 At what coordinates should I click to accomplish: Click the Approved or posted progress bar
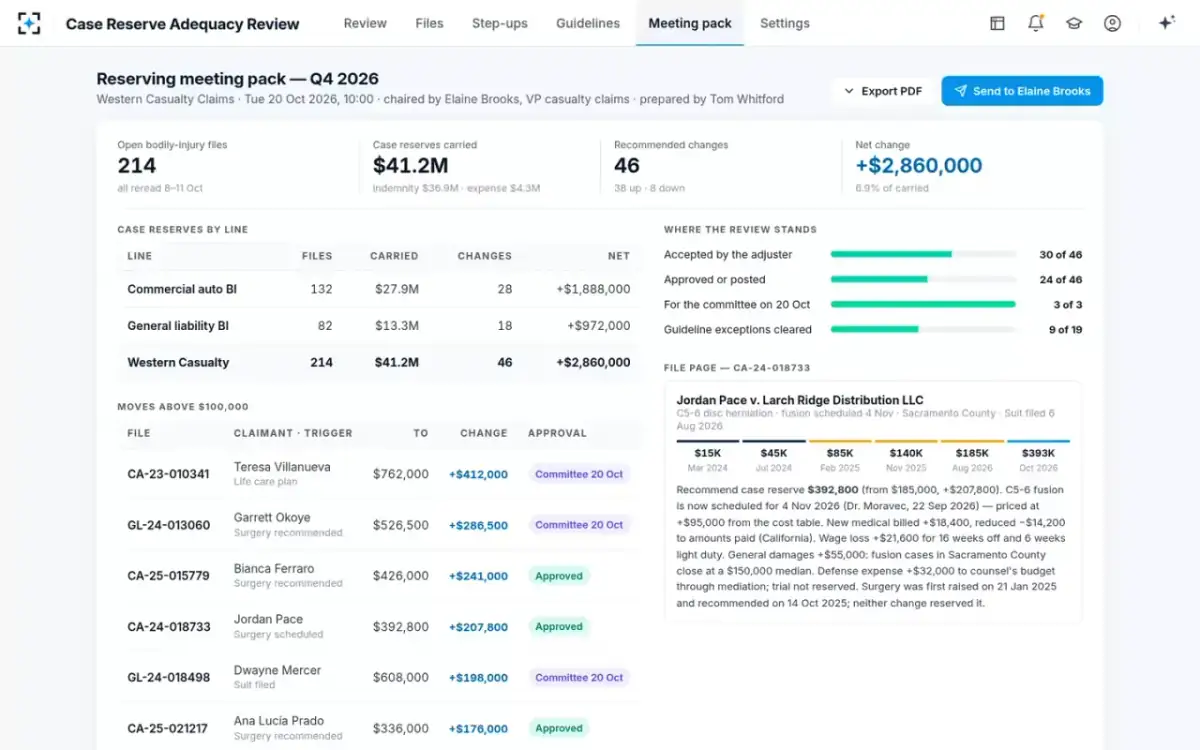point(923,279)
